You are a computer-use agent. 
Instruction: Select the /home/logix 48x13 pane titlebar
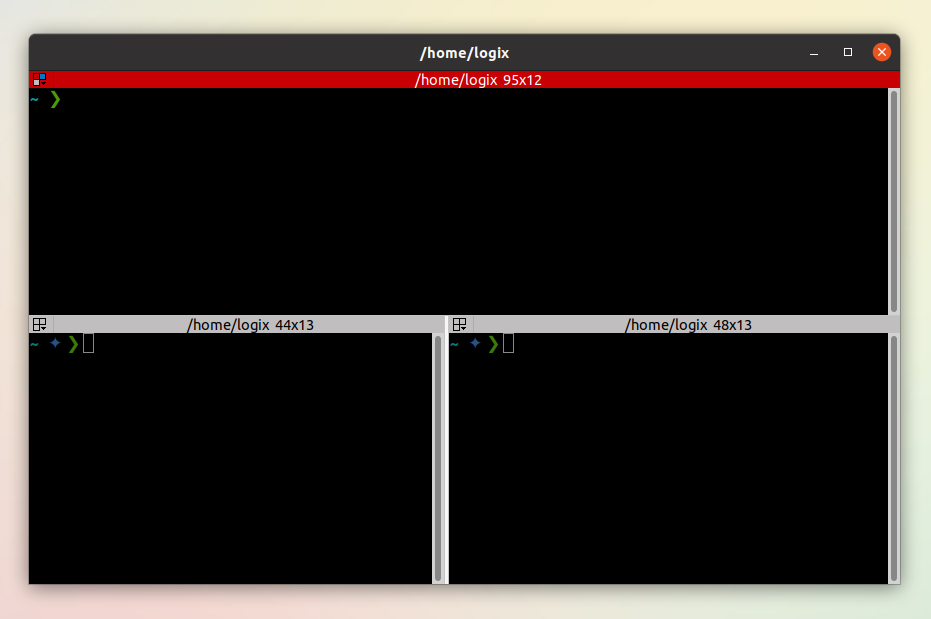690,324
